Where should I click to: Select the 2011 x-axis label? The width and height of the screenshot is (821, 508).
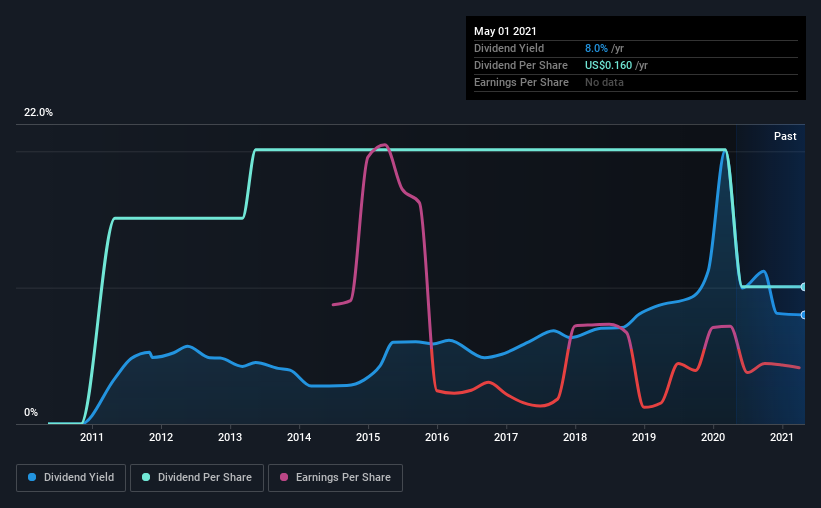coord(92,437)
